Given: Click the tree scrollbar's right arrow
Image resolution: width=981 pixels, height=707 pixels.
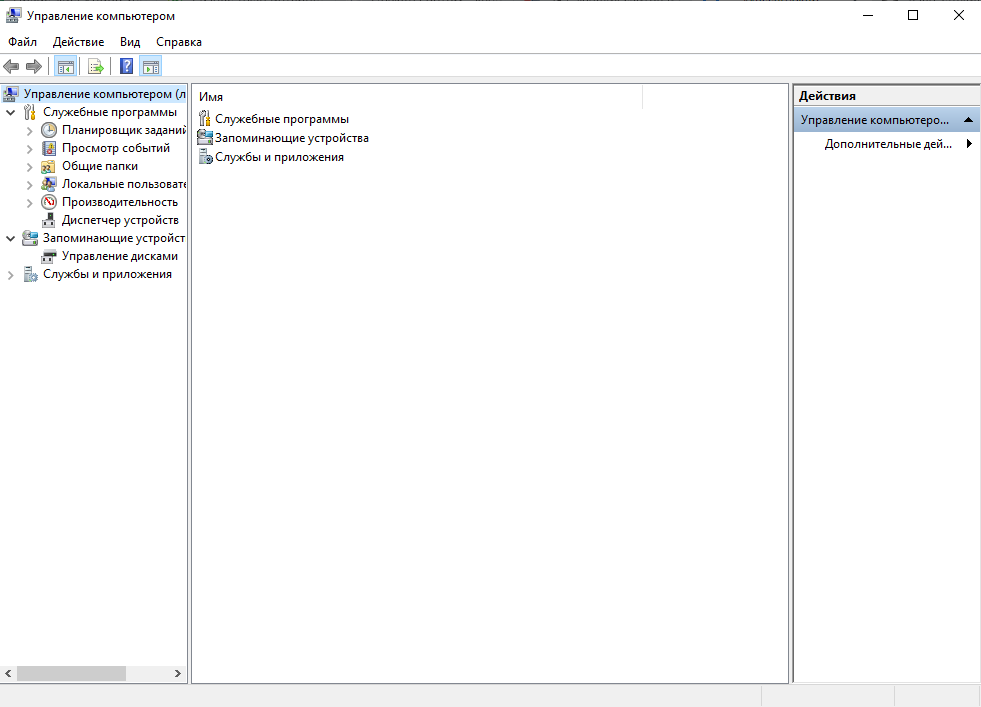Looking at the screenshot, I should point(178,673).
